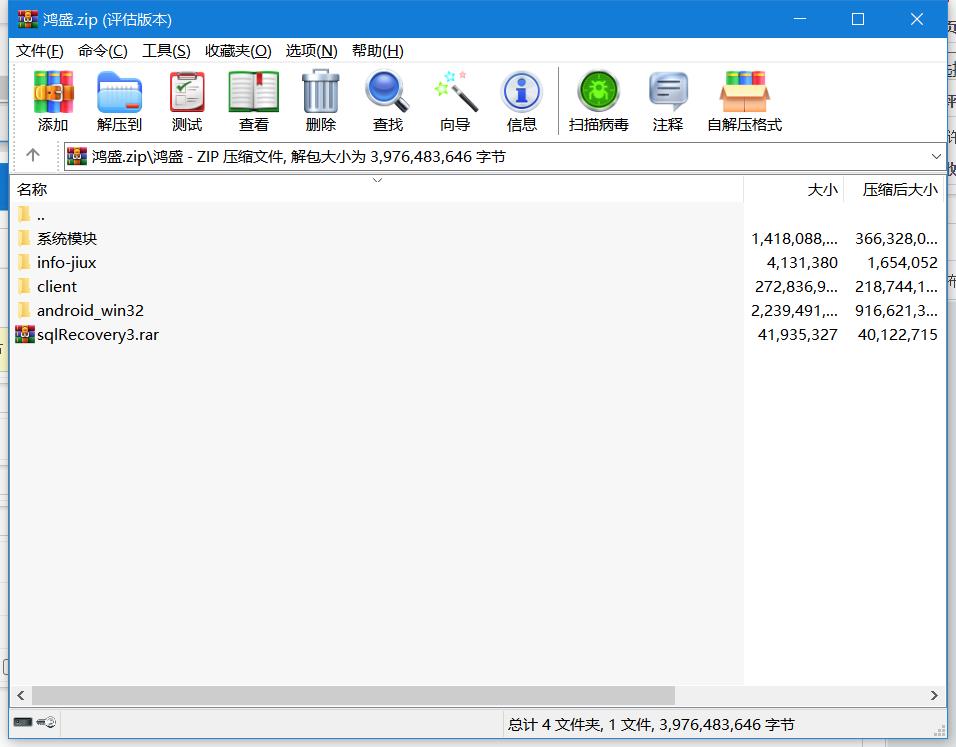Select the sqlRecovery3.rar file
956x747 pixels.
[x=97, y=335]
